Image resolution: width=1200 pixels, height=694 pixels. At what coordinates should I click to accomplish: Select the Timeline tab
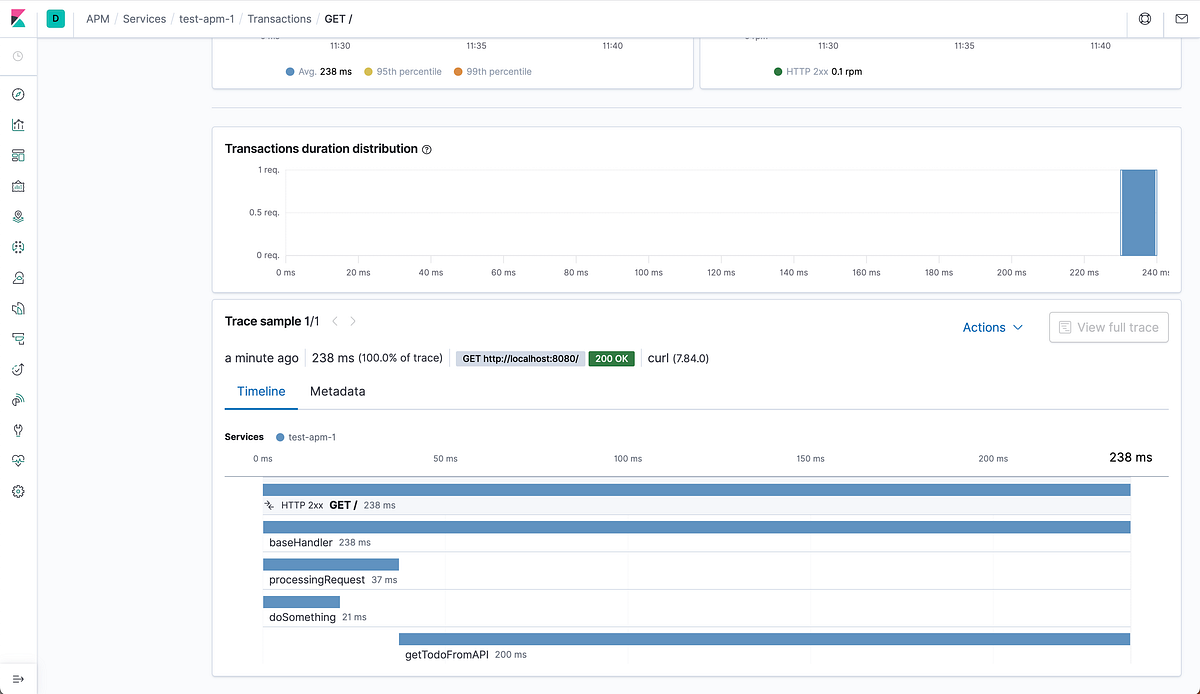click(x=260, y=391)
